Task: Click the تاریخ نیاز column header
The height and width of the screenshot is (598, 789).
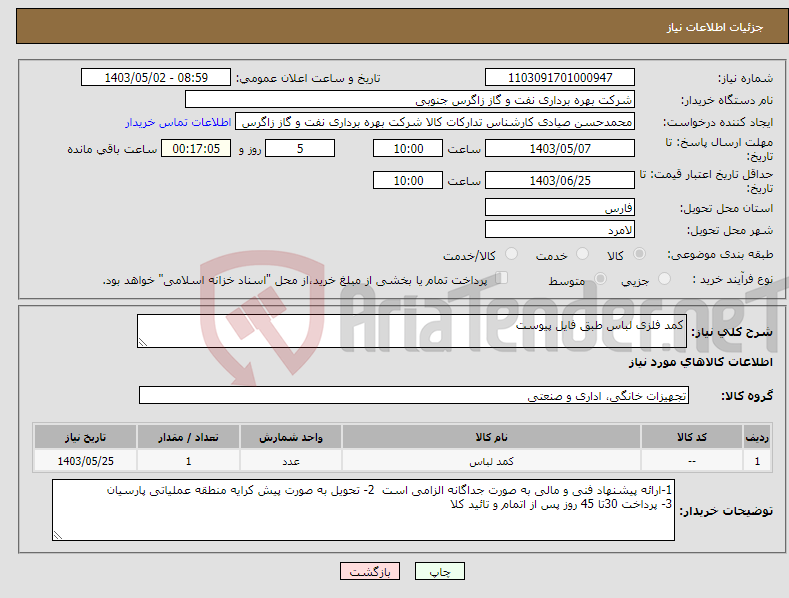Action: (x=86, y=437)
